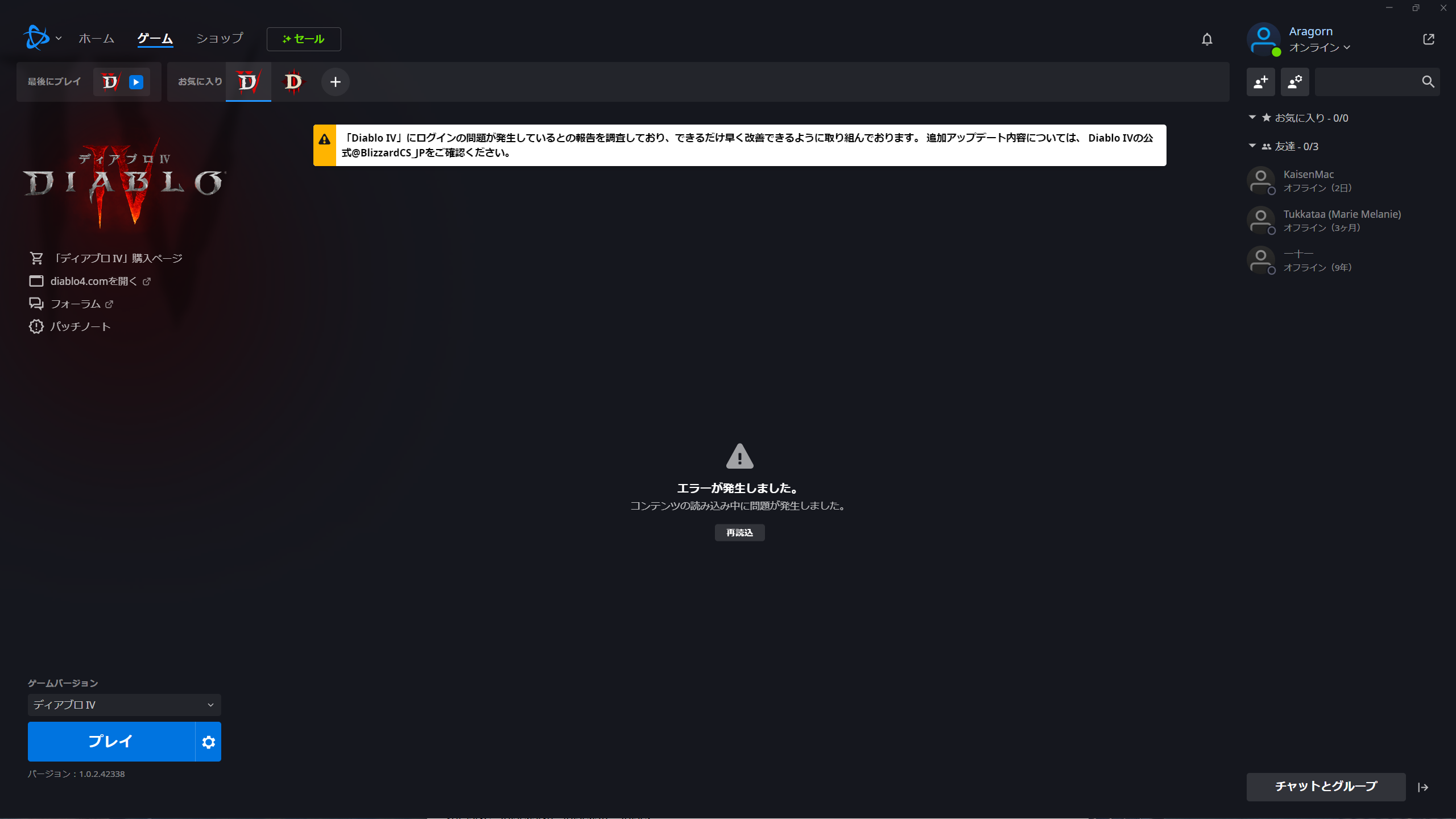The width and height of the screenshot is (1456, 819).
Task: Click the pop-out window icon beside profile
Action: (x=1429, y=39)
